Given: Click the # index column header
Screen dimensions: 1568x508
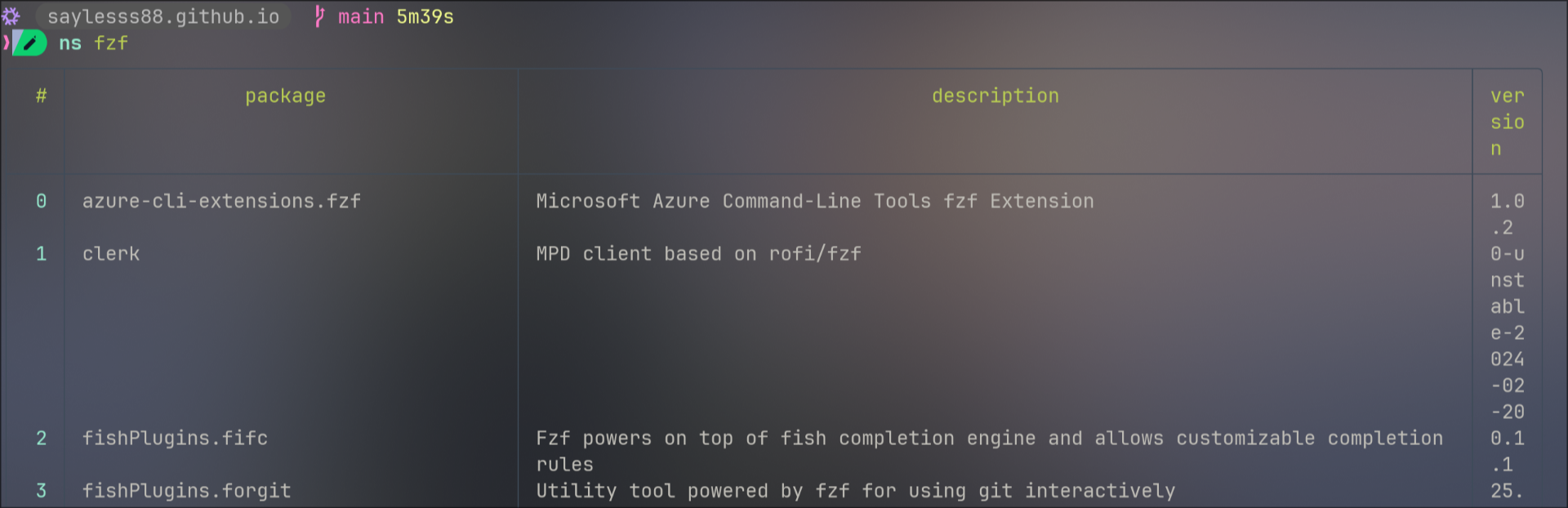Looking at the screenshot, I should (x=41, y=96).
